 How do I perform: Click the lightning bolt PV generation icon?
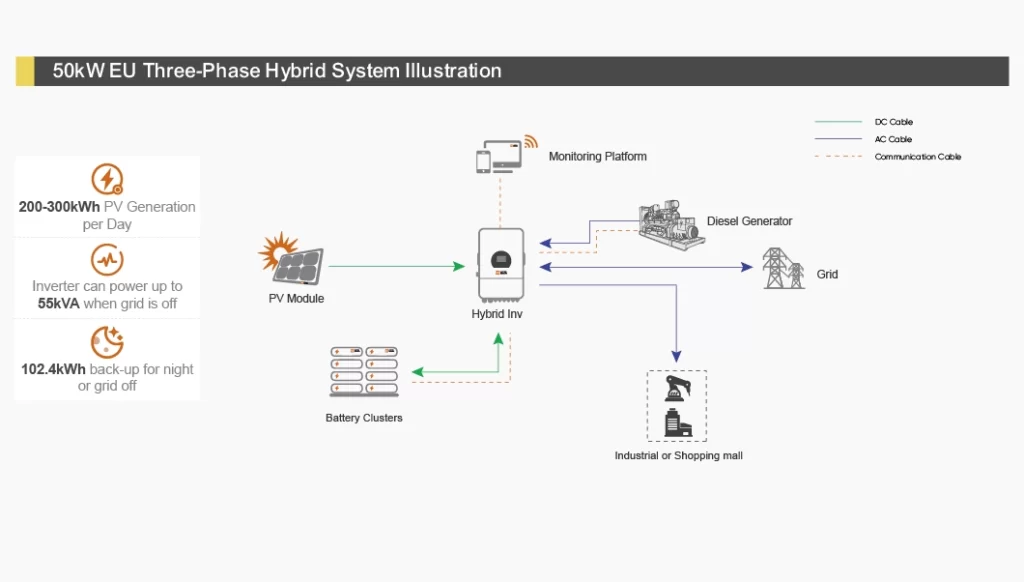107,179
